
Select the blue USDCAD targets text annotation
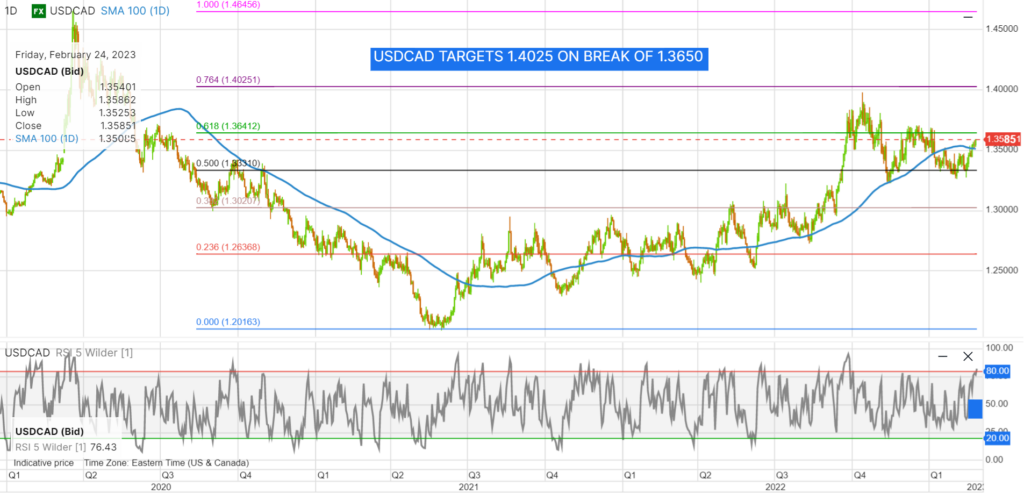point(539,59)
